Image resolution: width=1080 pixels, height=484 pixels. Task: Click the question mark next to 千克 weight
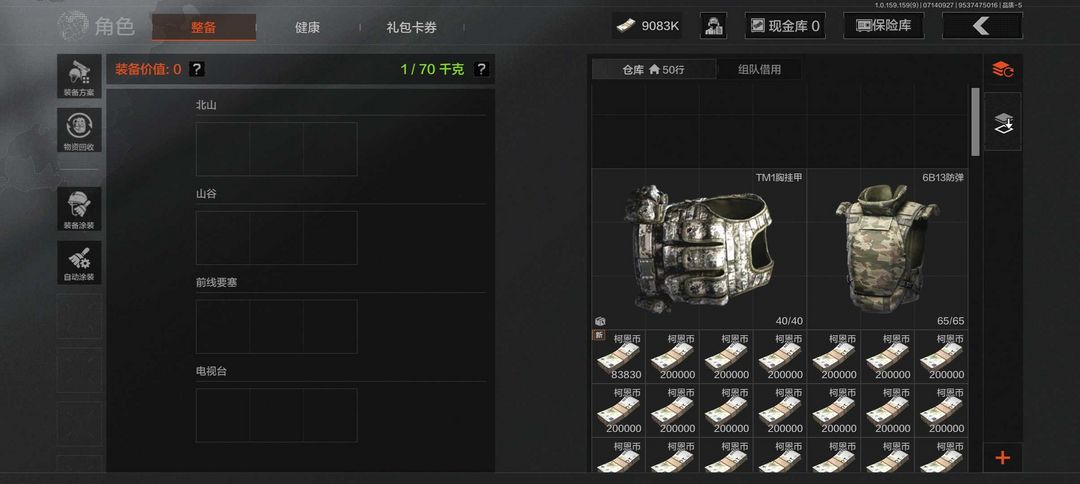(x=481, y=69)
